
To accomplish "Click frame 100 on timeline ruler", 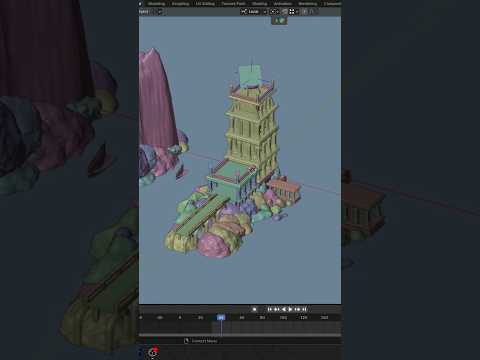I will pyautogui.click(x=283, y=318).
